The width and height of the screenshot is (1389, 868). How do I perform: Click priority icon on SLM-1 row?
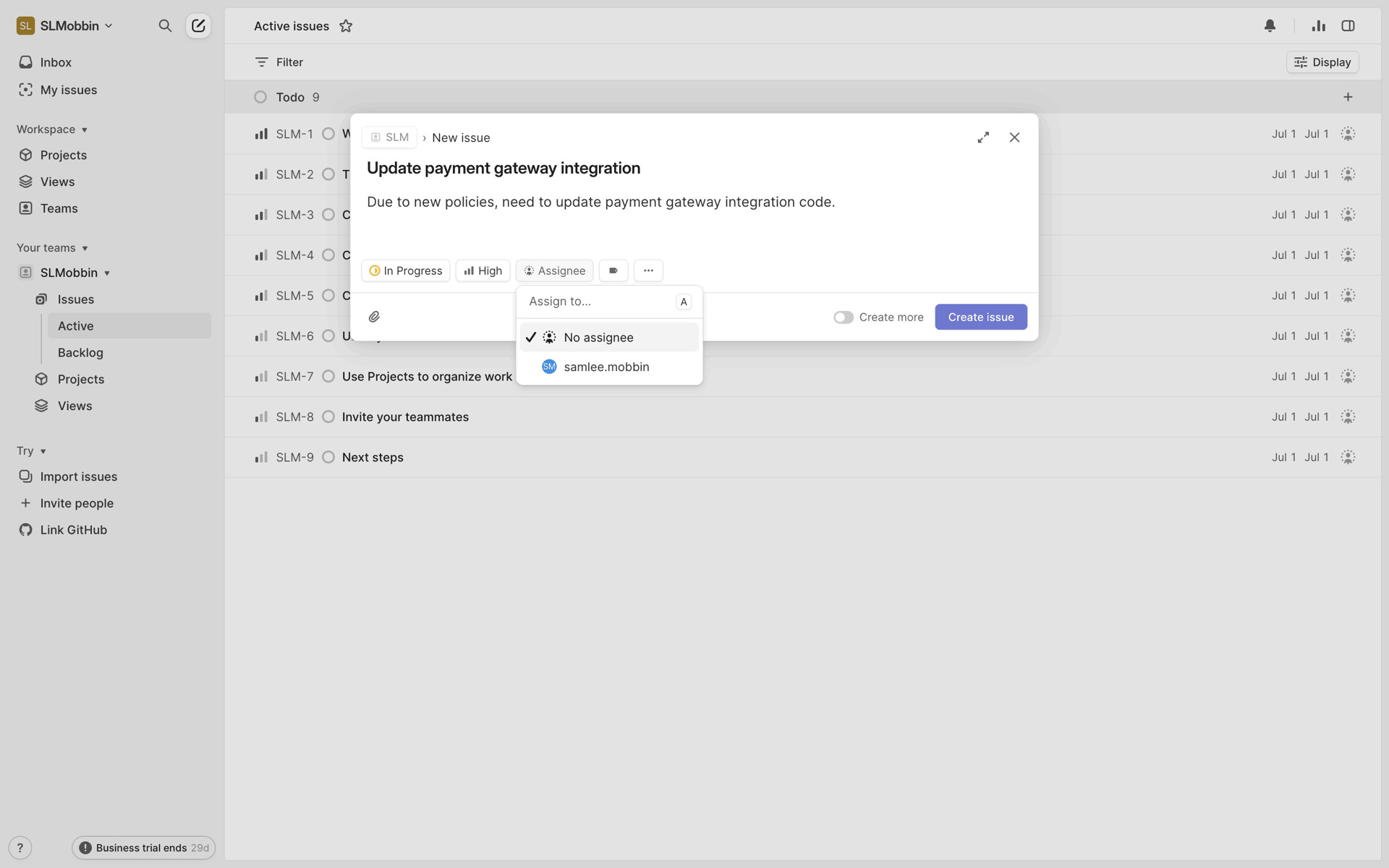tap(261, 134)
